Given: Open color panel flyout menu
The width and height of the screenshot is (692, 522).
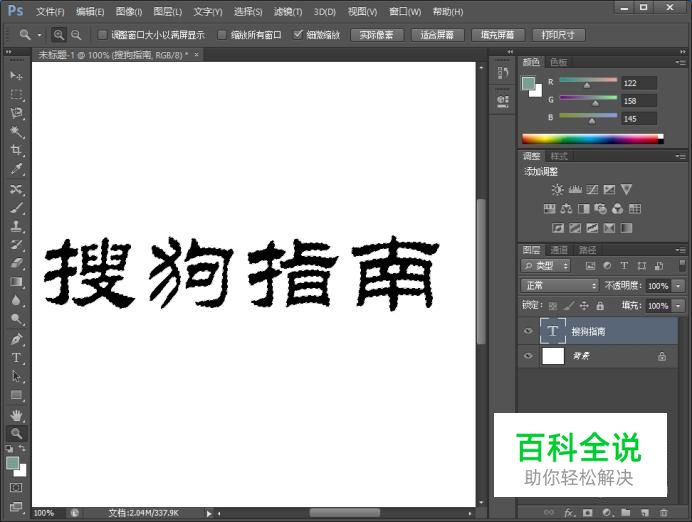Looking at the screenshot, I should tap(680, 62).
